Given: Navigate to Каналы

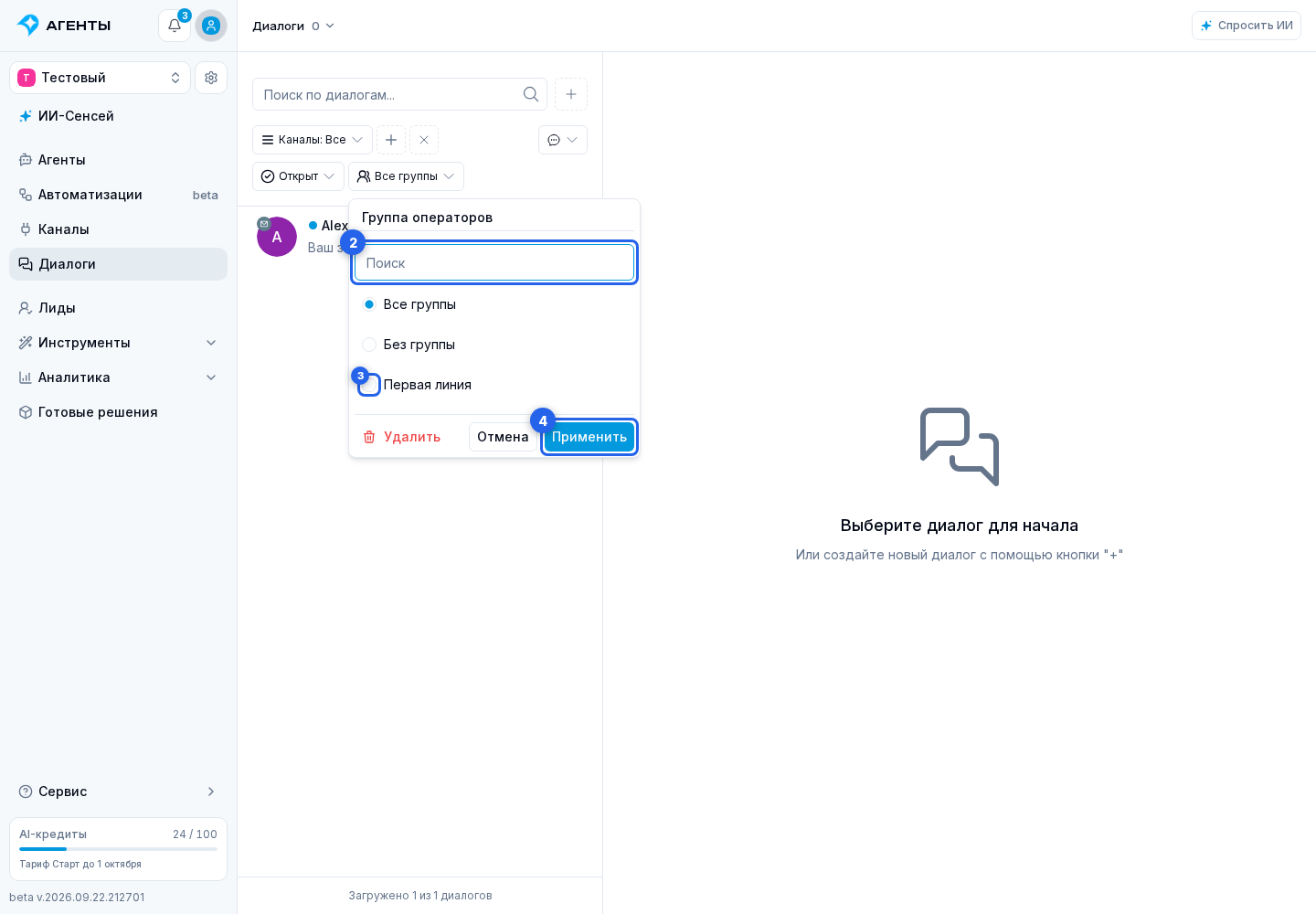Looking at the screenshot, I should pyautogui.click(x=118, y=229).
